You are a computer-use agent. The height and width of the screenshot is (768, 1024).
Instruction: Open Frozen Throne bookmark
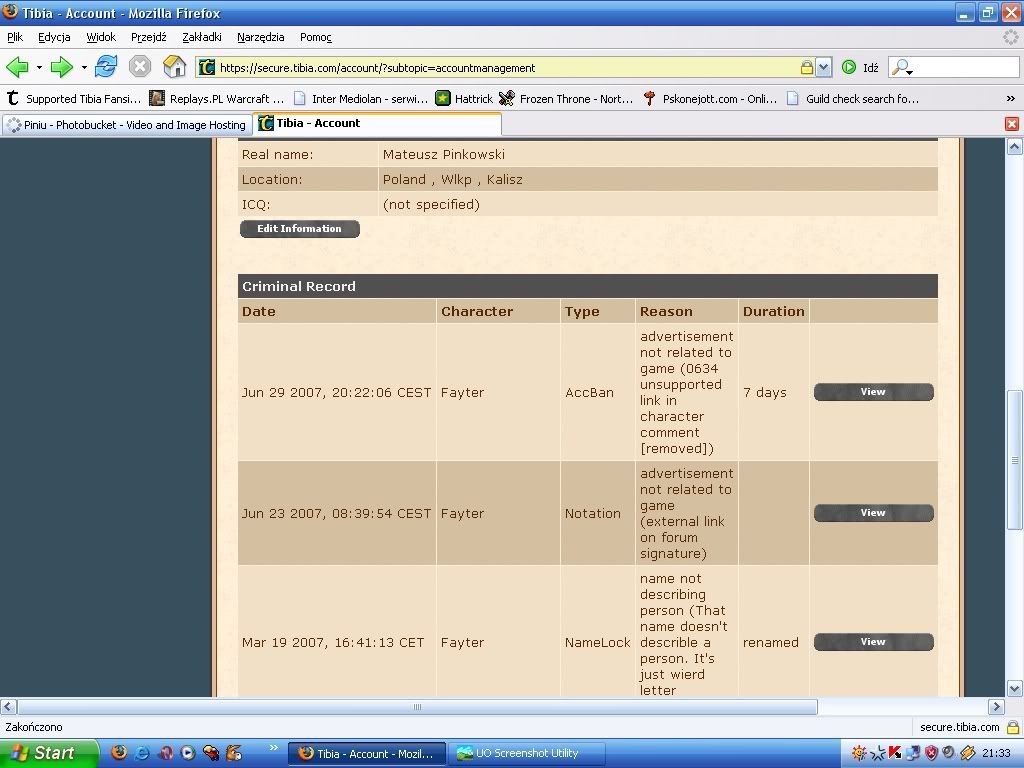[566, 99]
